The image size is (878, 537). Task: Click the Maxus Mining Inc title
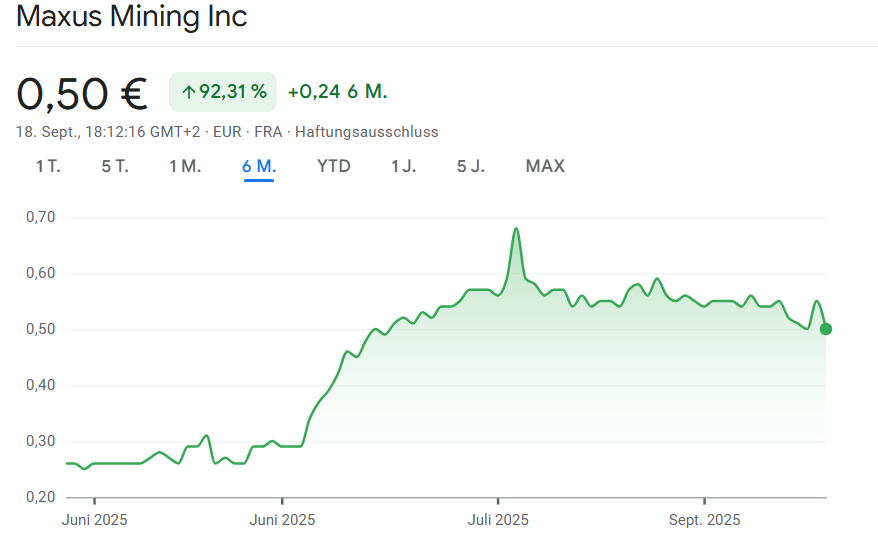pyautogui.click(x=132, y=16)
